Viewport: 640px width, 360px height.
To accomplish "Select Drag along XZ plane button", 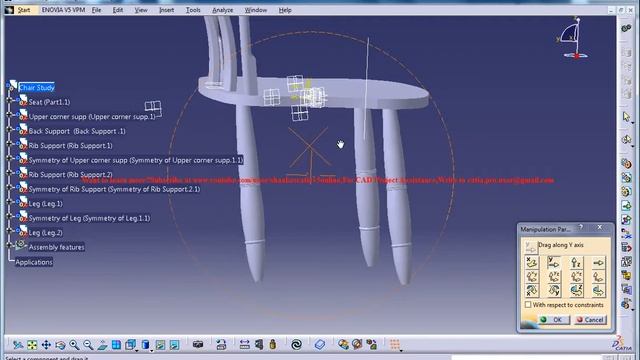I will click(x=576, y=277).
